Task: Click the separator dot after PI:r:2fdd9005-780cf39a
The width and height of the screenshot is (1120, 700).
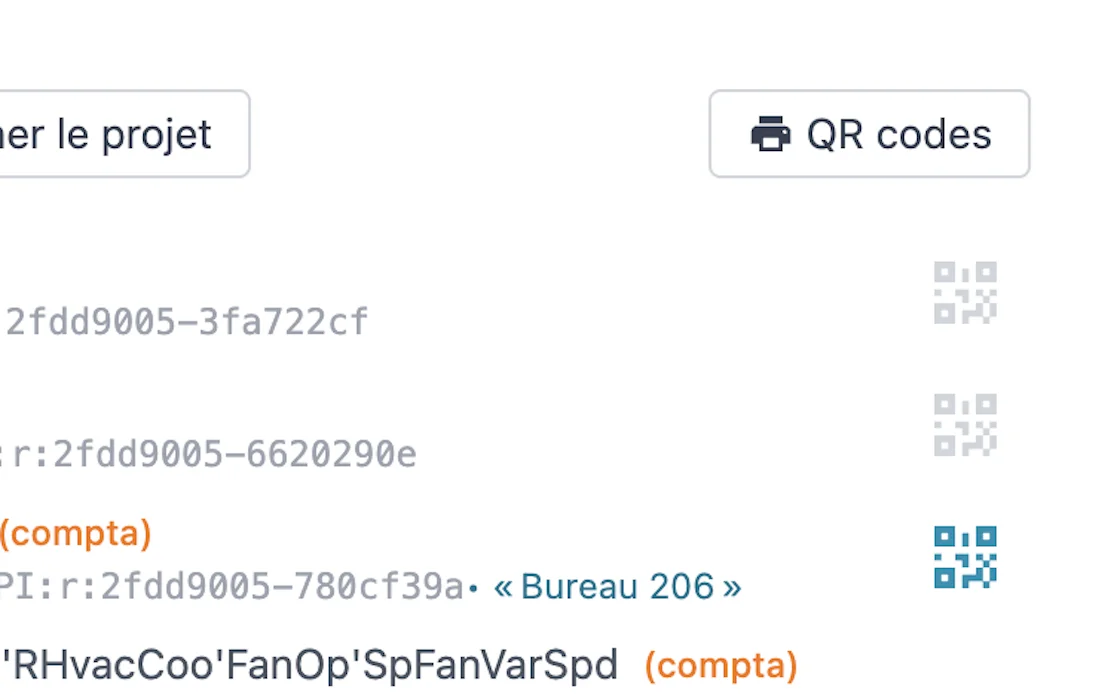Action: [x=475, y=590]
